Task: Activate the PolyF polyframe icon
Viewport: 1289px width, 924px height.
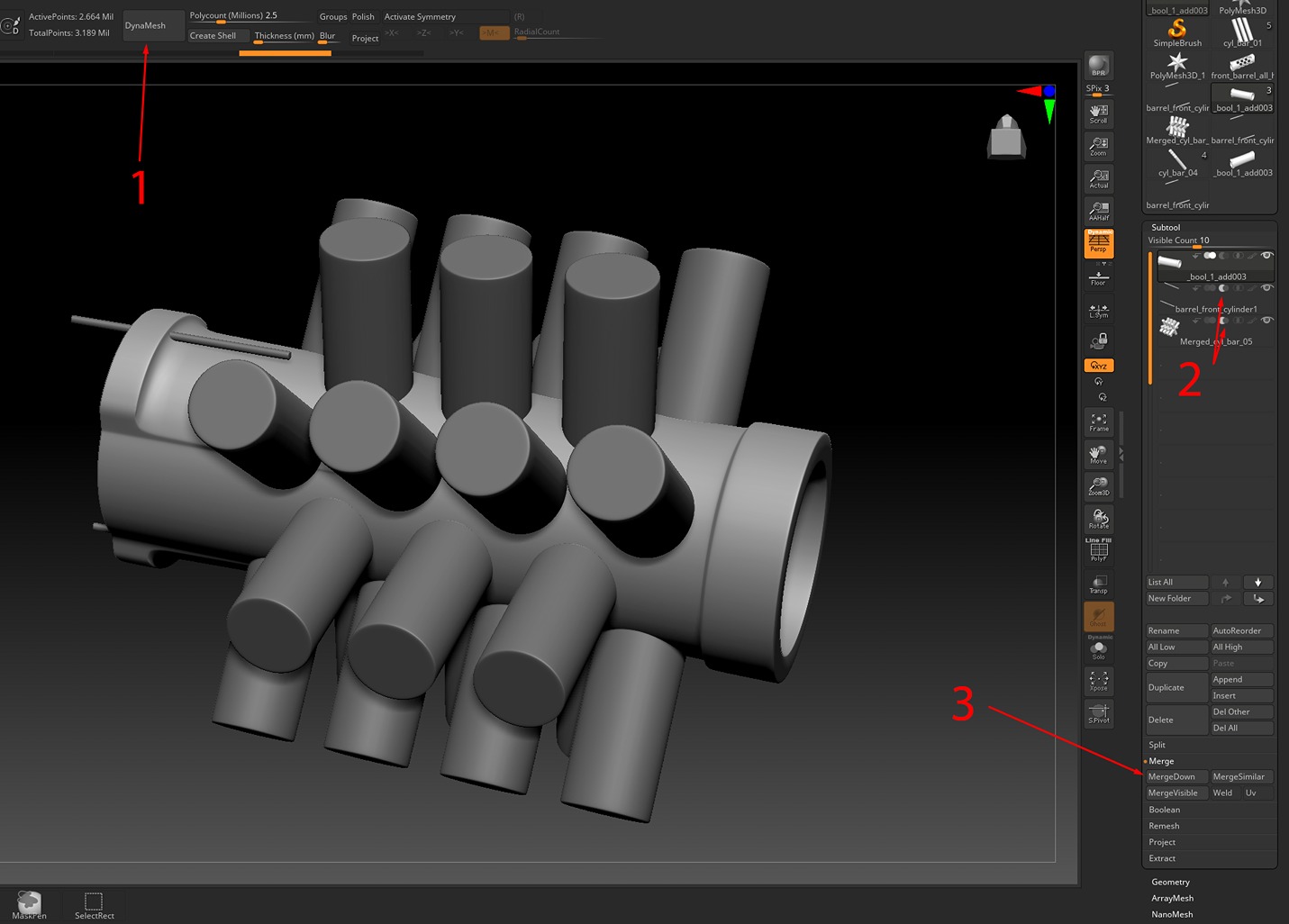Action: click(1098, 550)
